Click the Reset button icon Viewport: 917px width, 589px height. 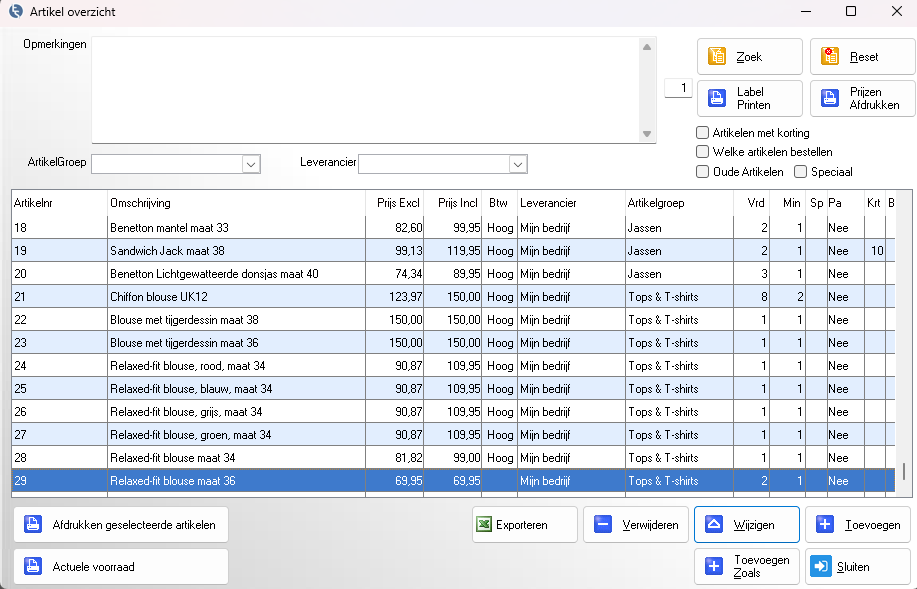click(830, 57)
